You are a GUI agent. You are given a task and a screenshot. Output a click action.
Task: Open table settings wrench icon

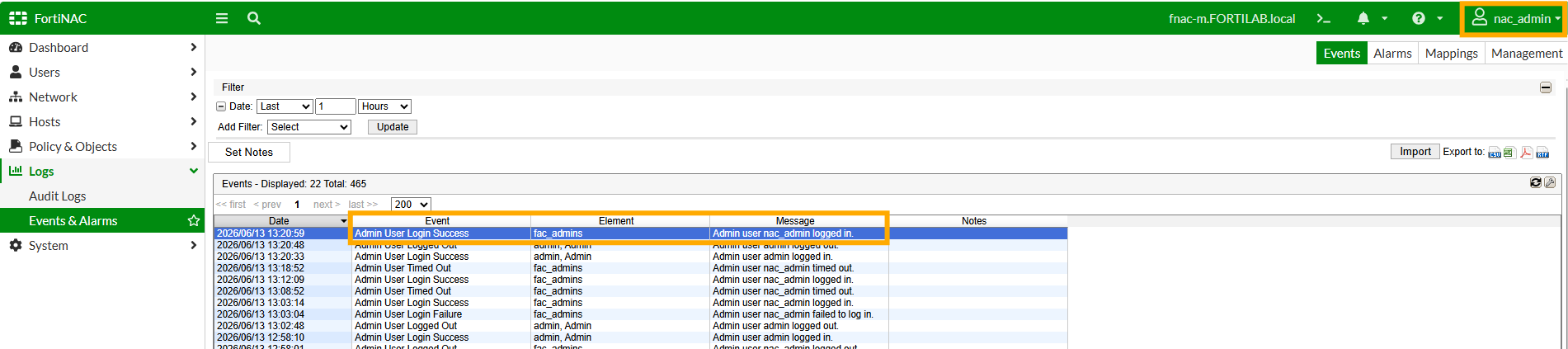pos(1549,183)
